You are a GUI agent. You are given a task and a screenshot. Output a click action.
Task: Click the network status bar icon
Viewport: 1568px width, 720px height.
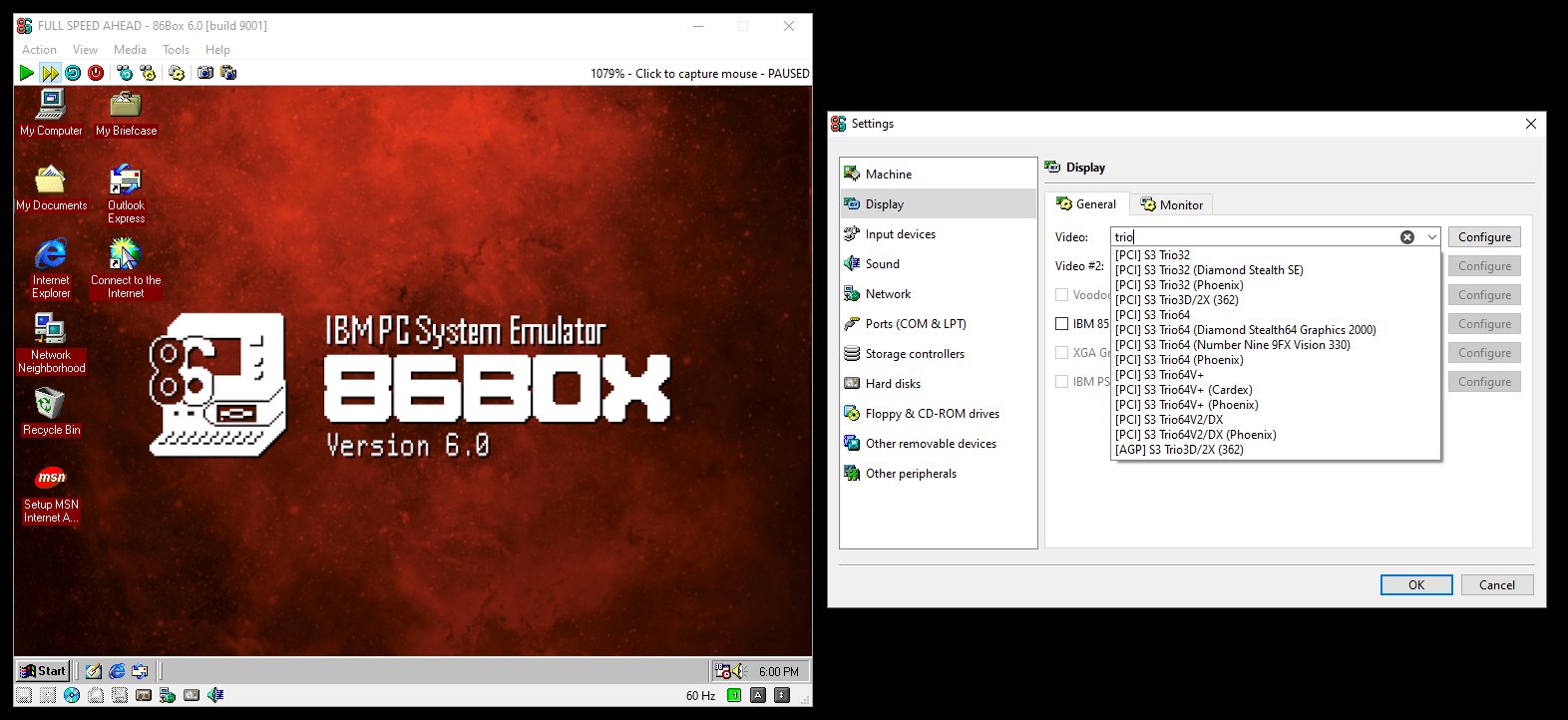click(x=168, y=695)
